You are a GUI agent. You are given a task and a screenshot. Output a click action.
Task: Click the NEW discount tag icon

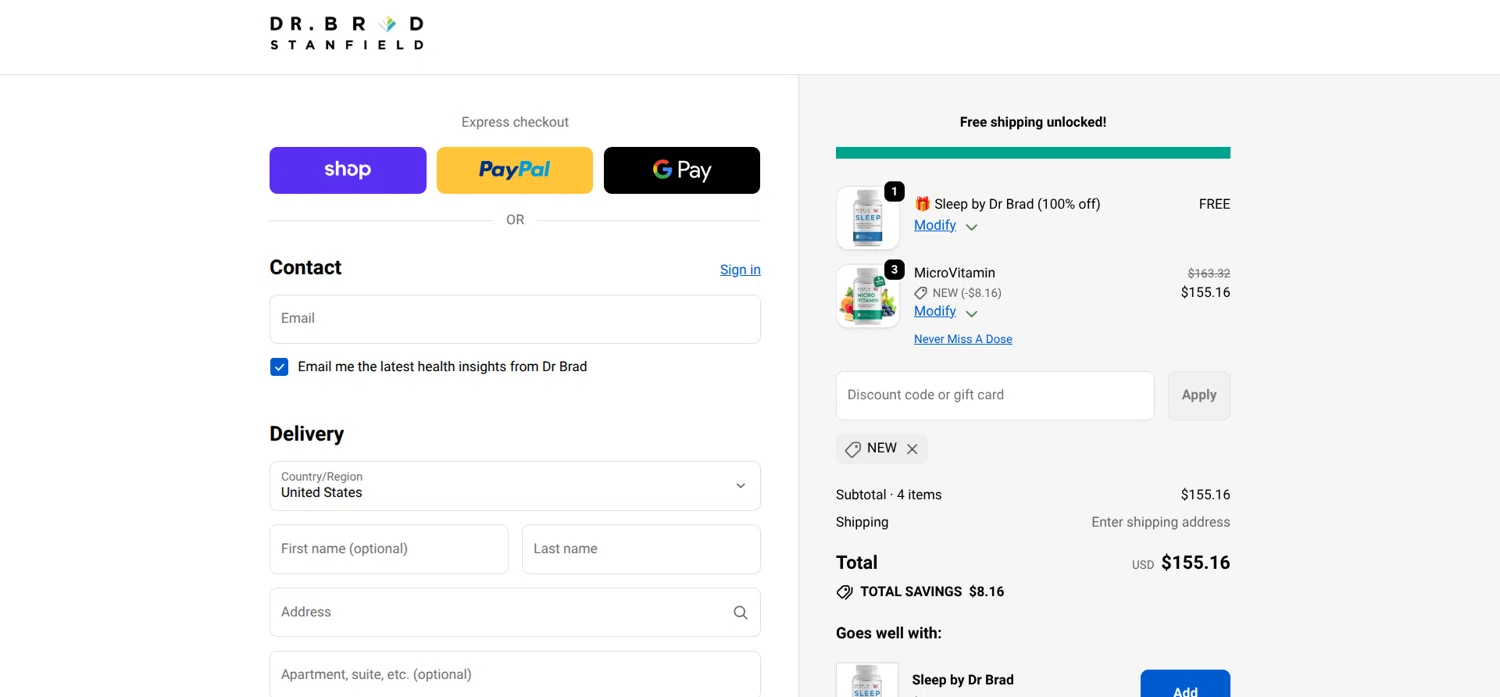click(x=853, y=449)
